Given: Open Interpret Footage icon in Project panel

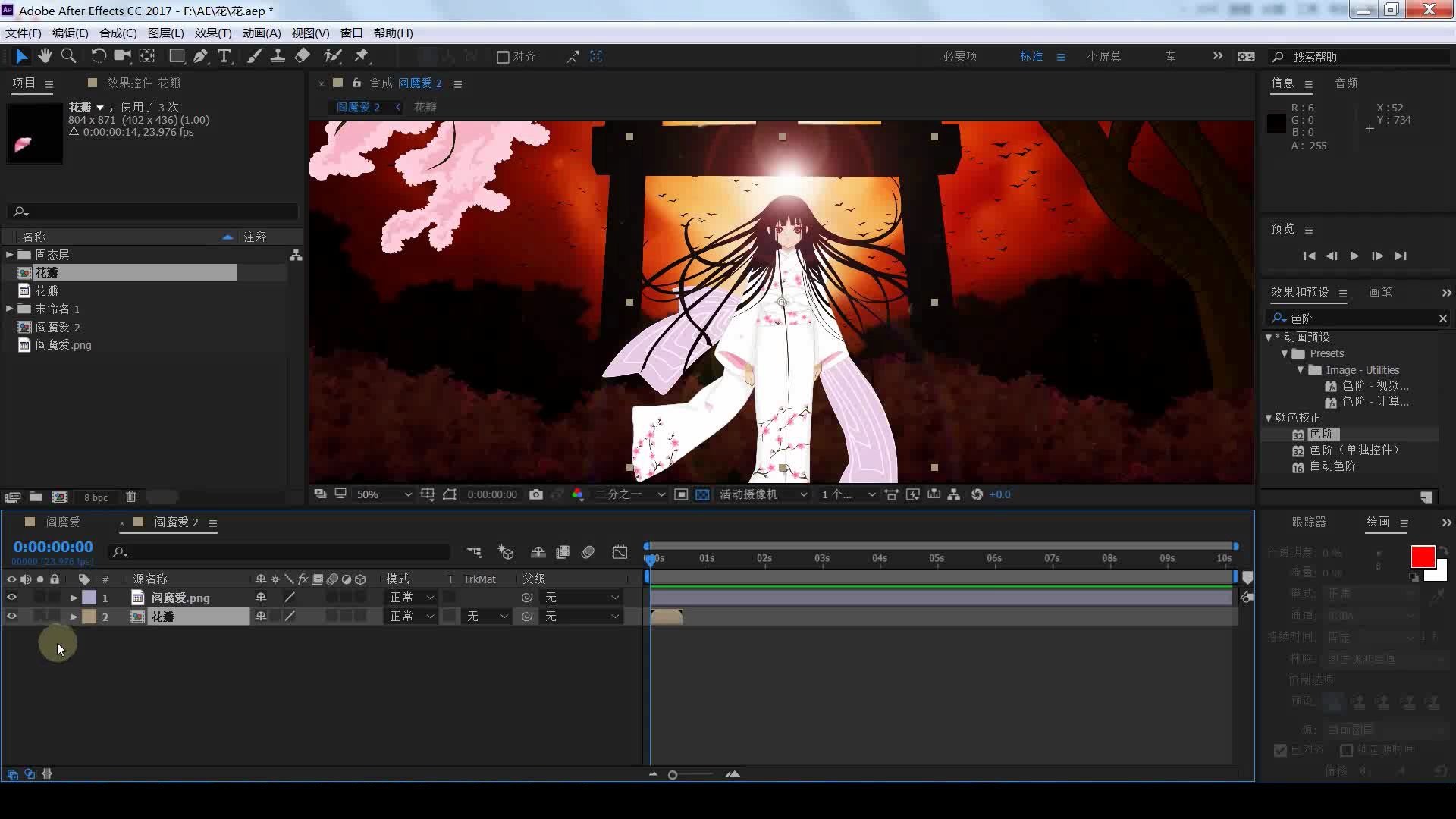Looking at the screenshot, I should [12, 497].
